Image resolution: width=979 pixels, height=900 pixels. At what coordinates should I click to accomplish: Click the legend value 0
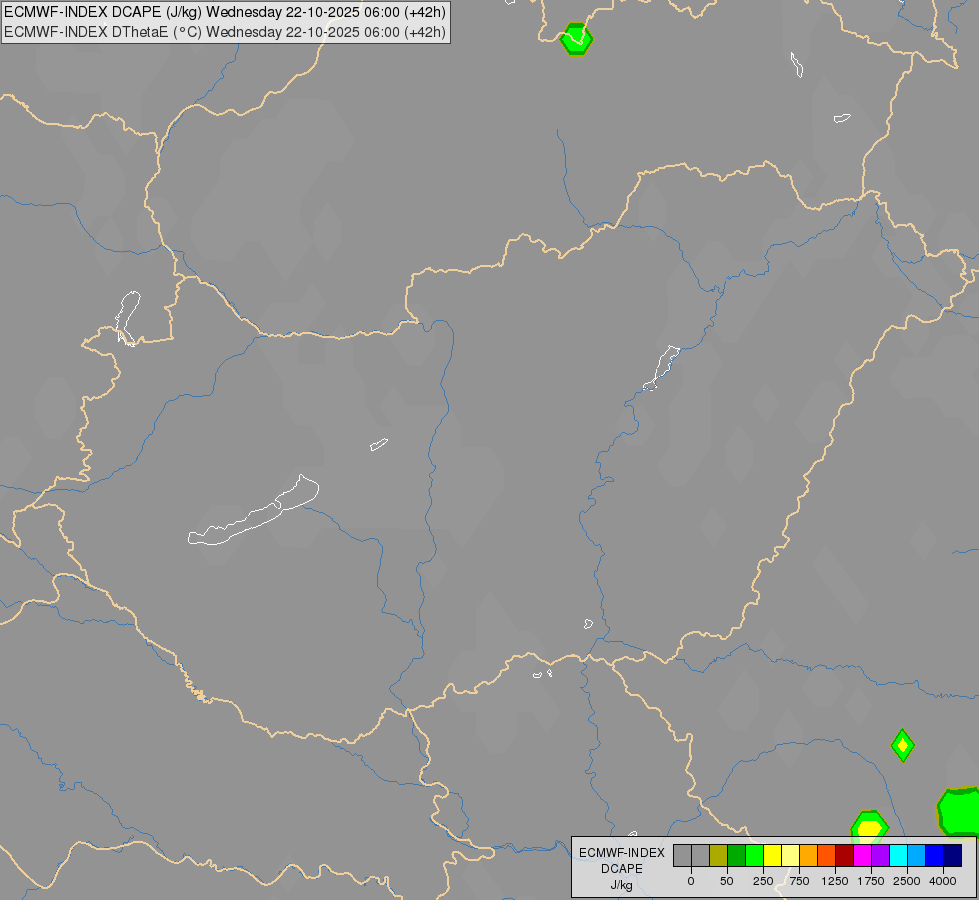tap(691, 881)
